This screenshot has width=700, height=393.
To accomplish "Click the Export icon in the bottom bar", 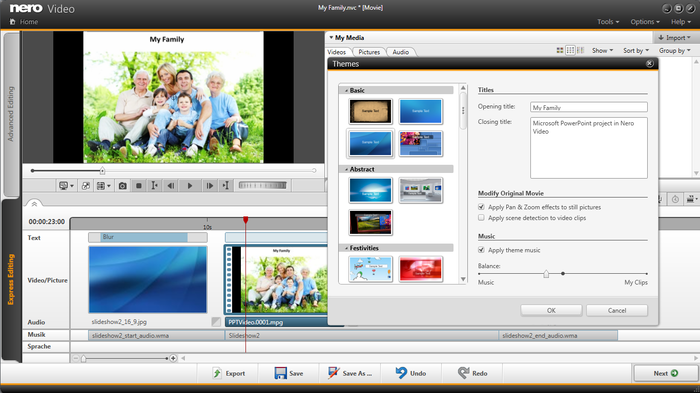I will (x=217, y=373).
